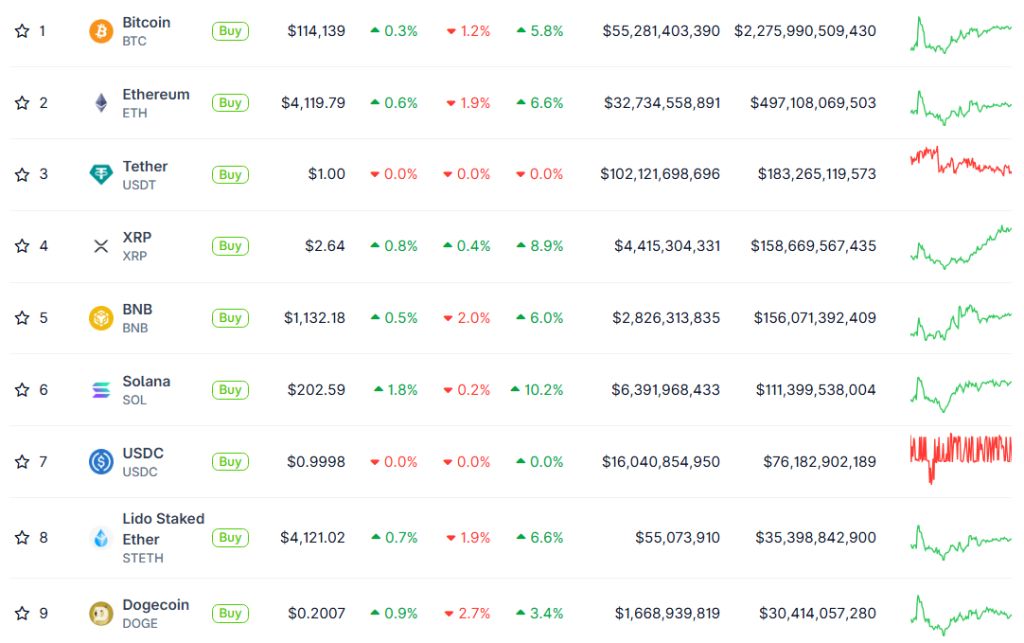This screenshot has height=643, width=1024.
Task: Open the BNB coin name link
Action: tap(137, 310)
